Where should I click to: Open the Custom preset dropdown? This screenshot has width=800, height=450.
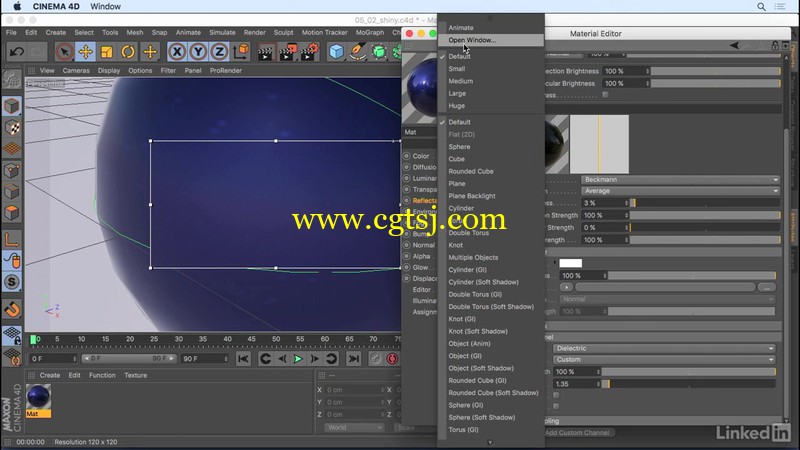(x=664, y=360)
